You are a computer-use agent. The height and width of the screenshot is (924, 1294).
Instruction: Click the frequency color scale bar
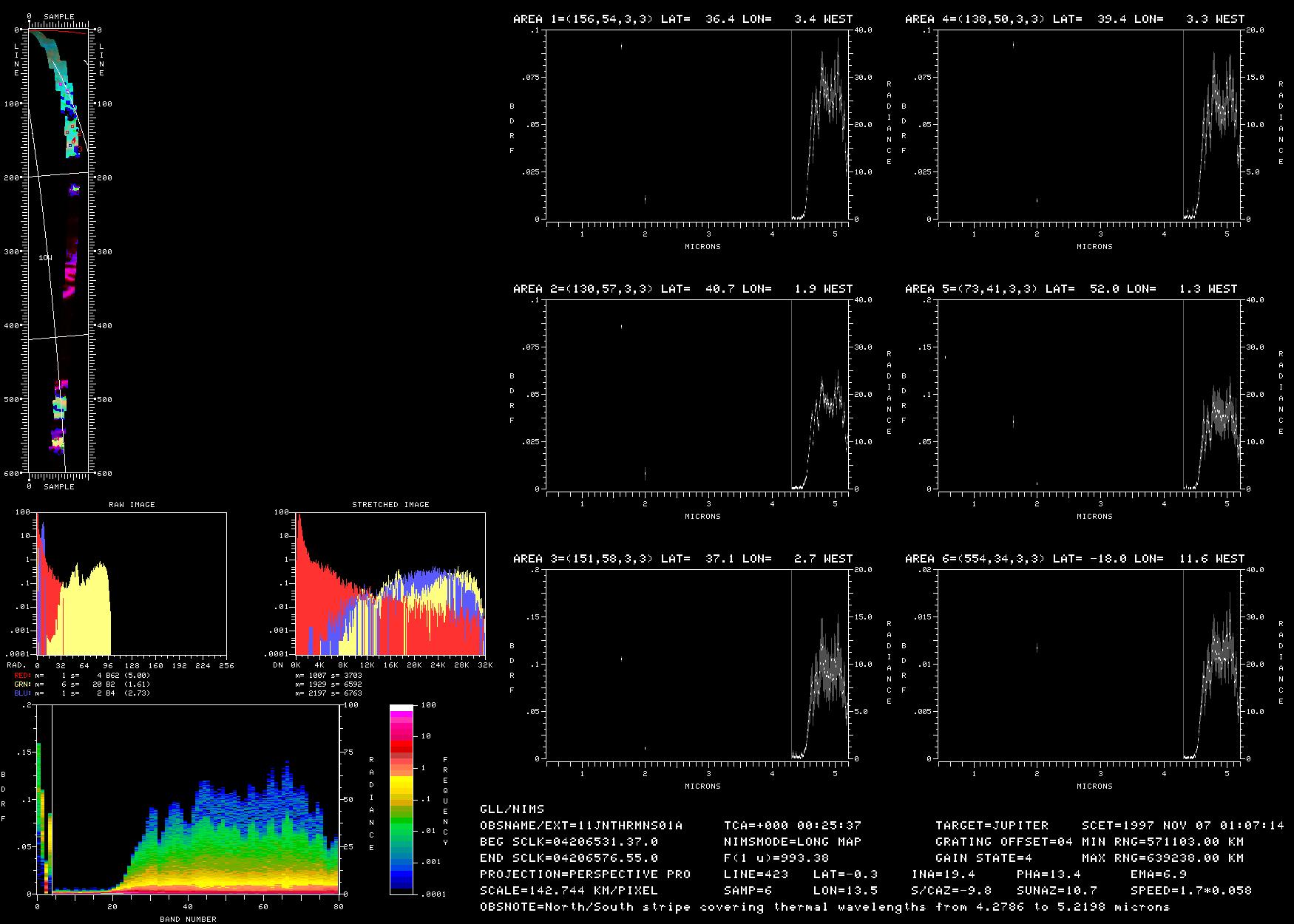[x=402, y=798]
